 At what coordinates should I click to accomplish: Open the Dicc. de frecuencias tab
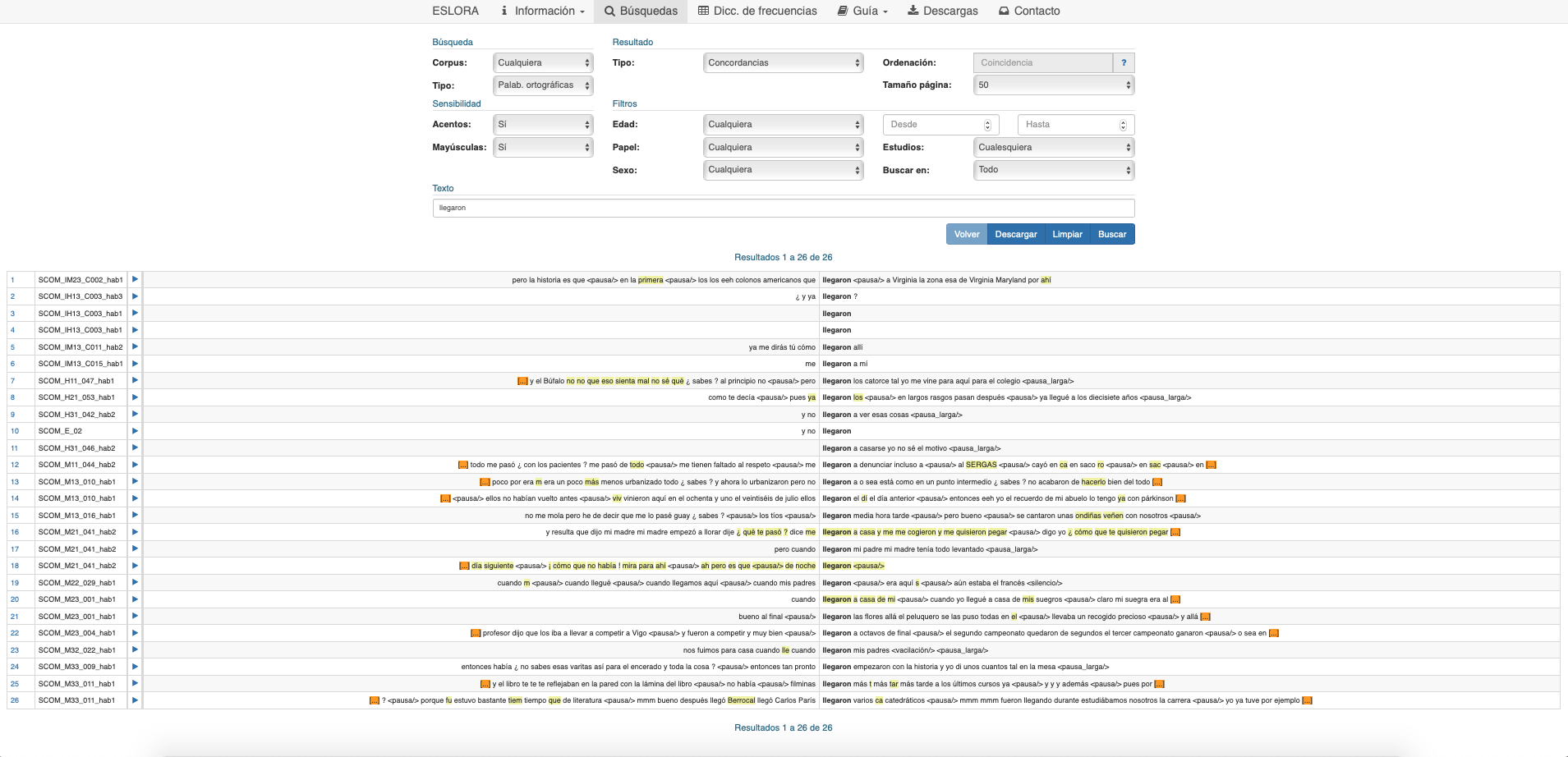(x=757, y=11)
